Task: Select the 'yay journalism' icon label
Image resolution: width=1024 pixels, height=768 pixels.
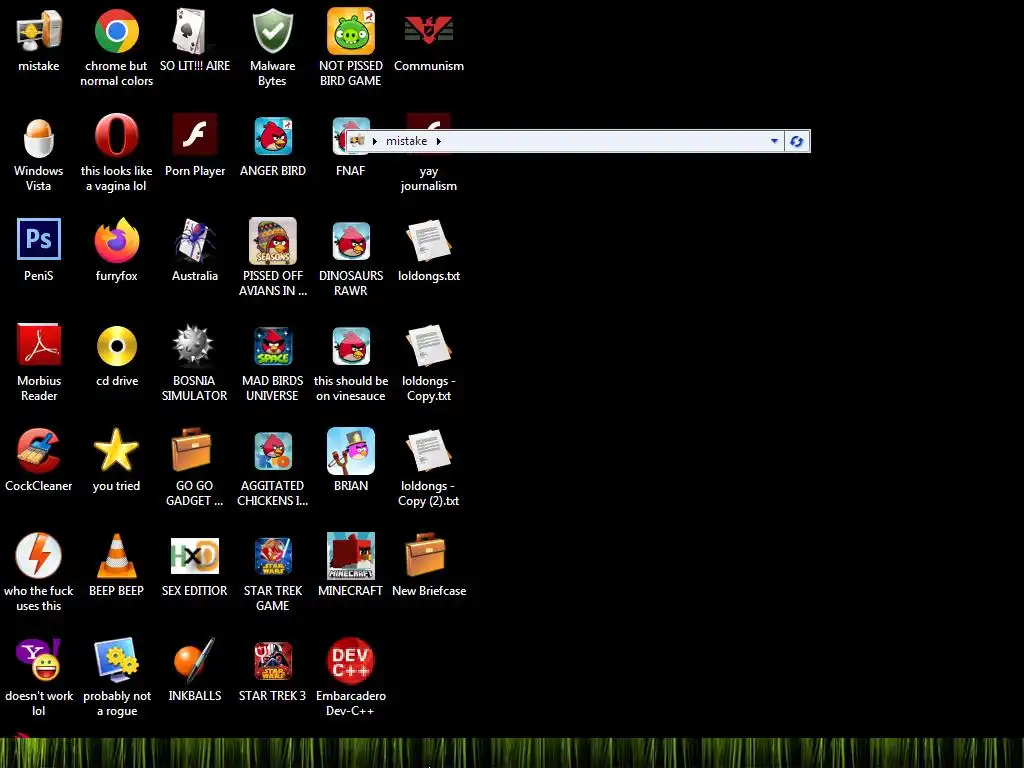Action: click(428, 178)
